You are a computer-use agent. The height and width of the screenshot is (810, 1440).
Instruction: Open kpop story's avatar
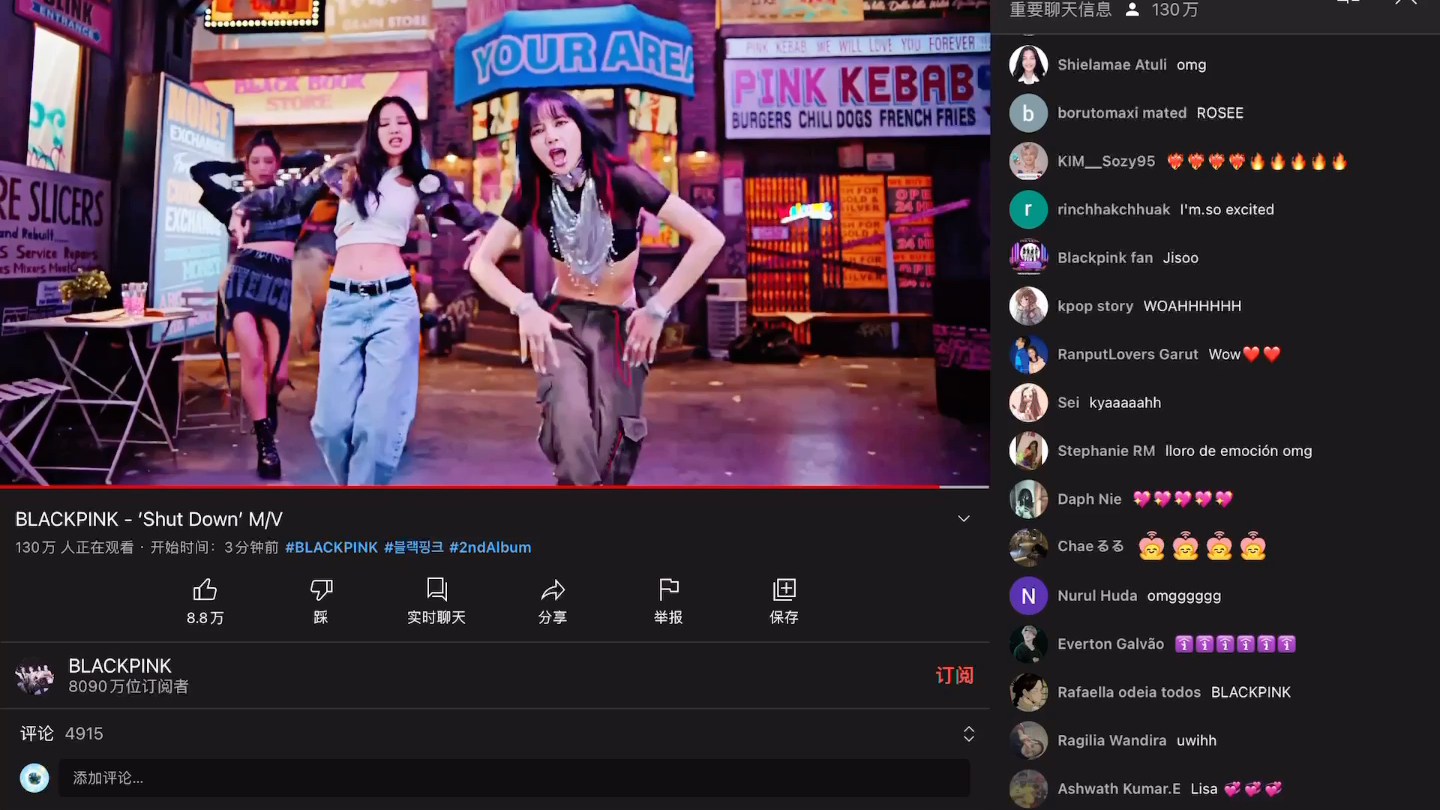pyautogui.click(x=1028, y=306)
